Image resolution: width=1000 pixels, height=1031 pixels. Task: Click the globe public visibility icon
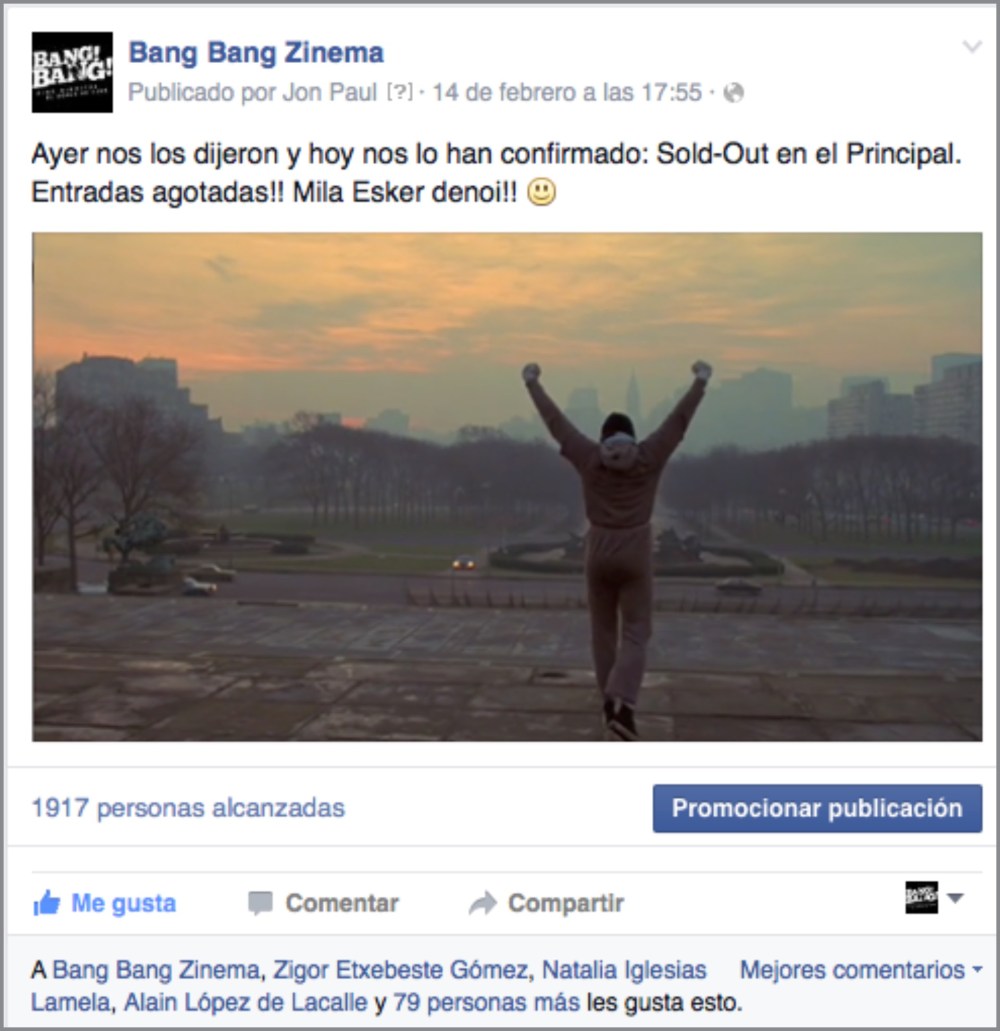pyautogui.click(x=733, y=93)
